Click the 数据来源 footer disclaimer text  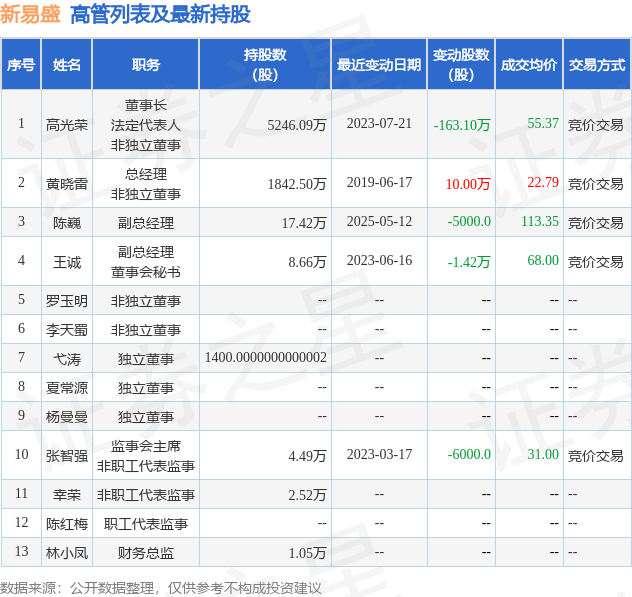[x=161, y=588]
